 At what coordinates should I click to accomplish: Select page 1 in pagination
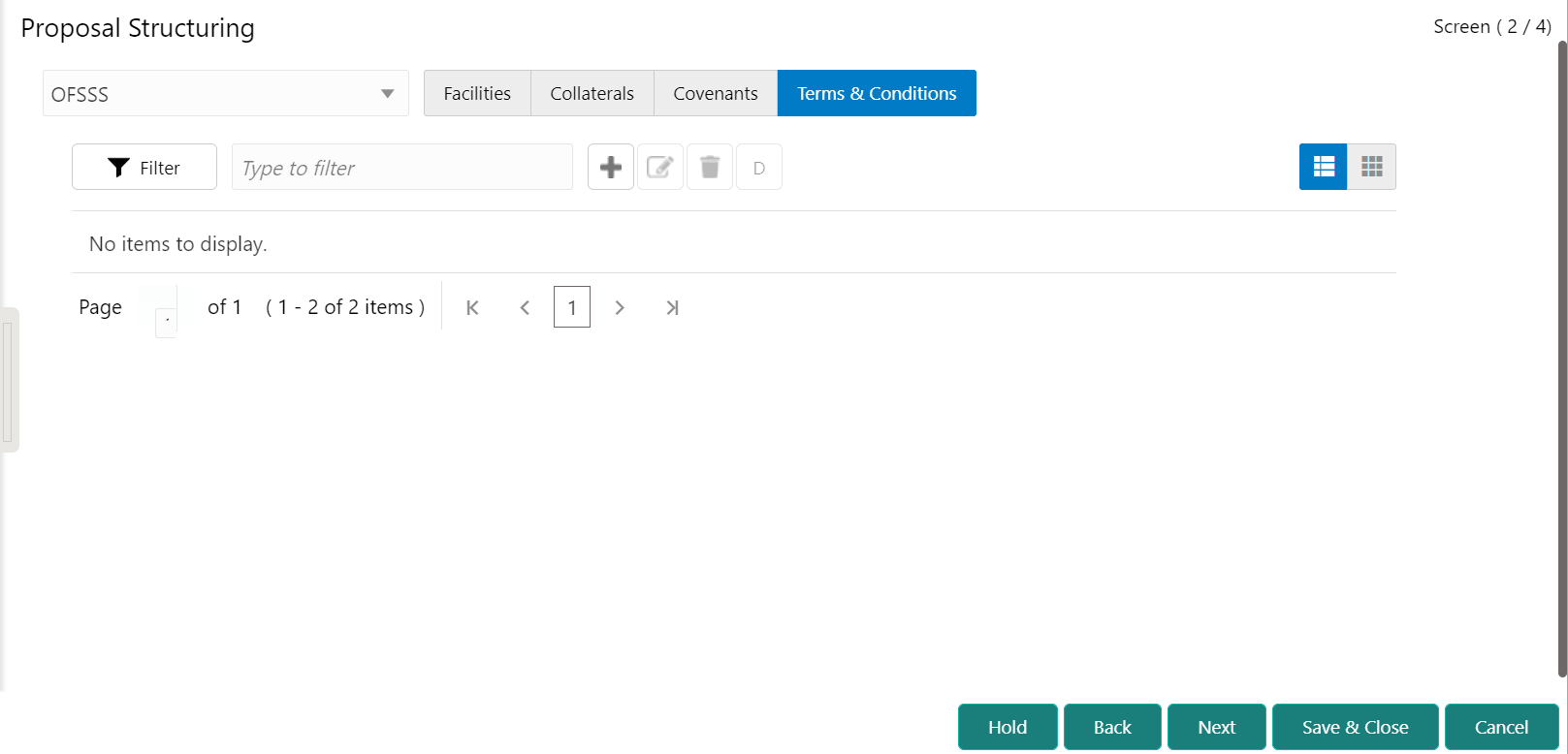[x=572, y=307]
